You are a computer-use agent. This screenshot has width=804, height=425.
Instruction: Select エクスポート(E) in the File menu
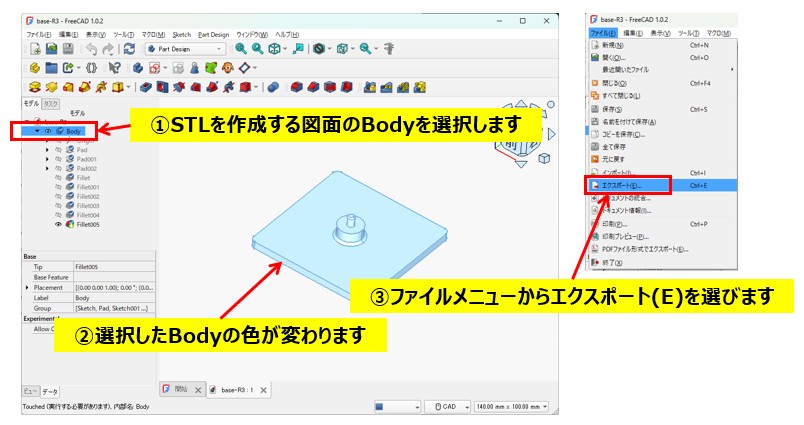[618, 185]
